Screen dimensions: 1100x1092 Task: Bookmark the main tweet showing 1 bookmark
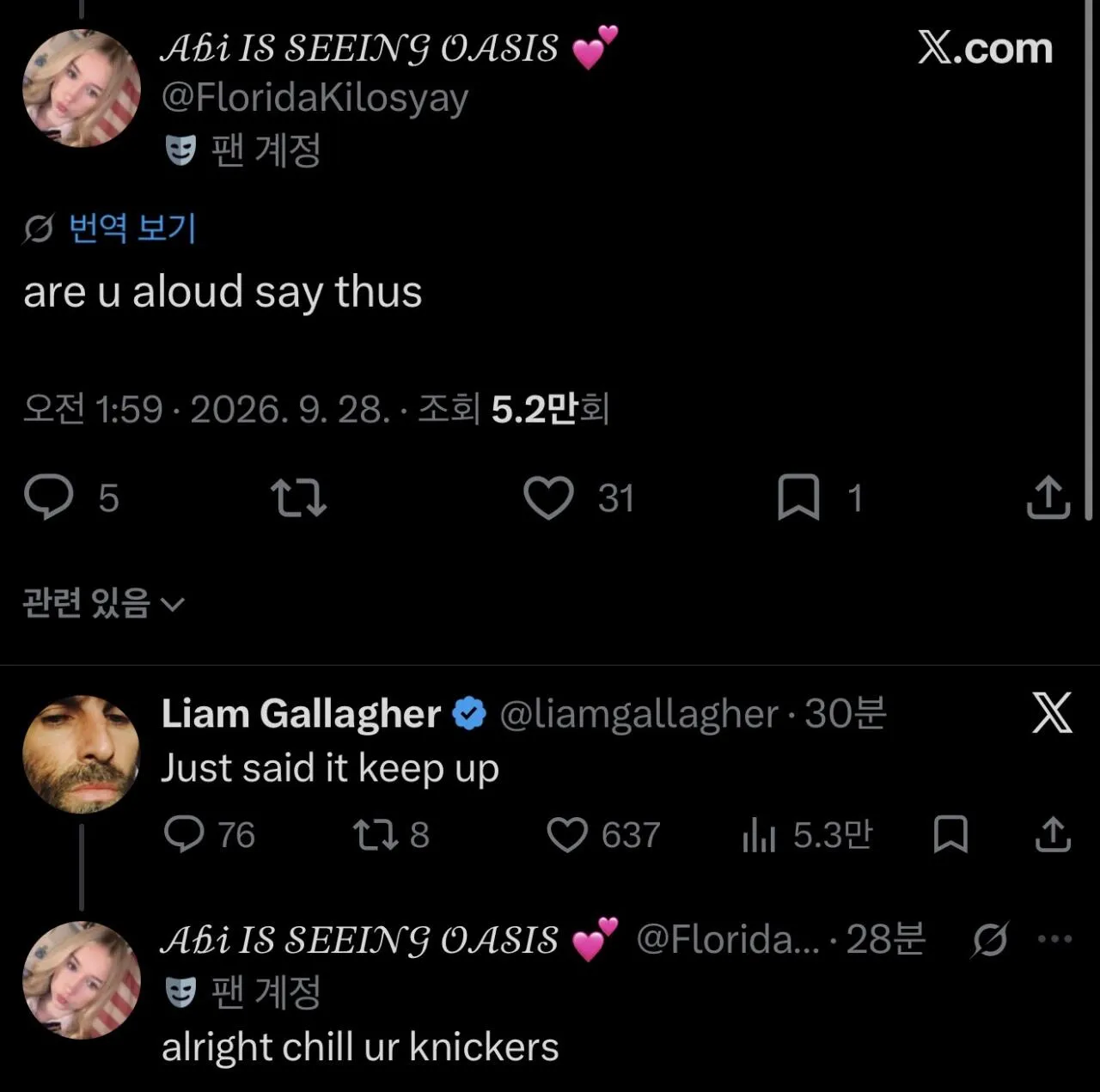798,497
